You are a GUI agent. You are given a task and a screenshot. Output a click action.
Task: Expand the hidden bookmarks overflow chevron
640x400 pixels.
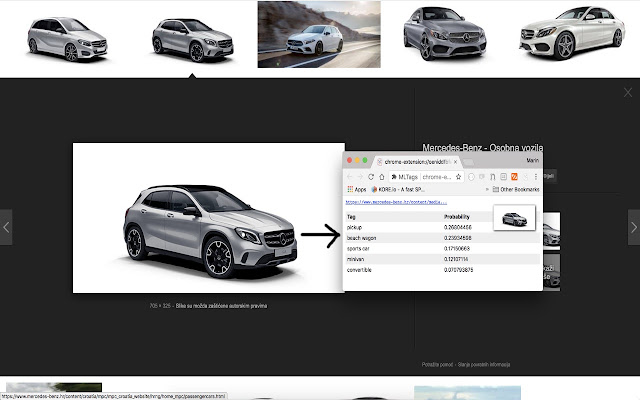(x=487, y=189)
